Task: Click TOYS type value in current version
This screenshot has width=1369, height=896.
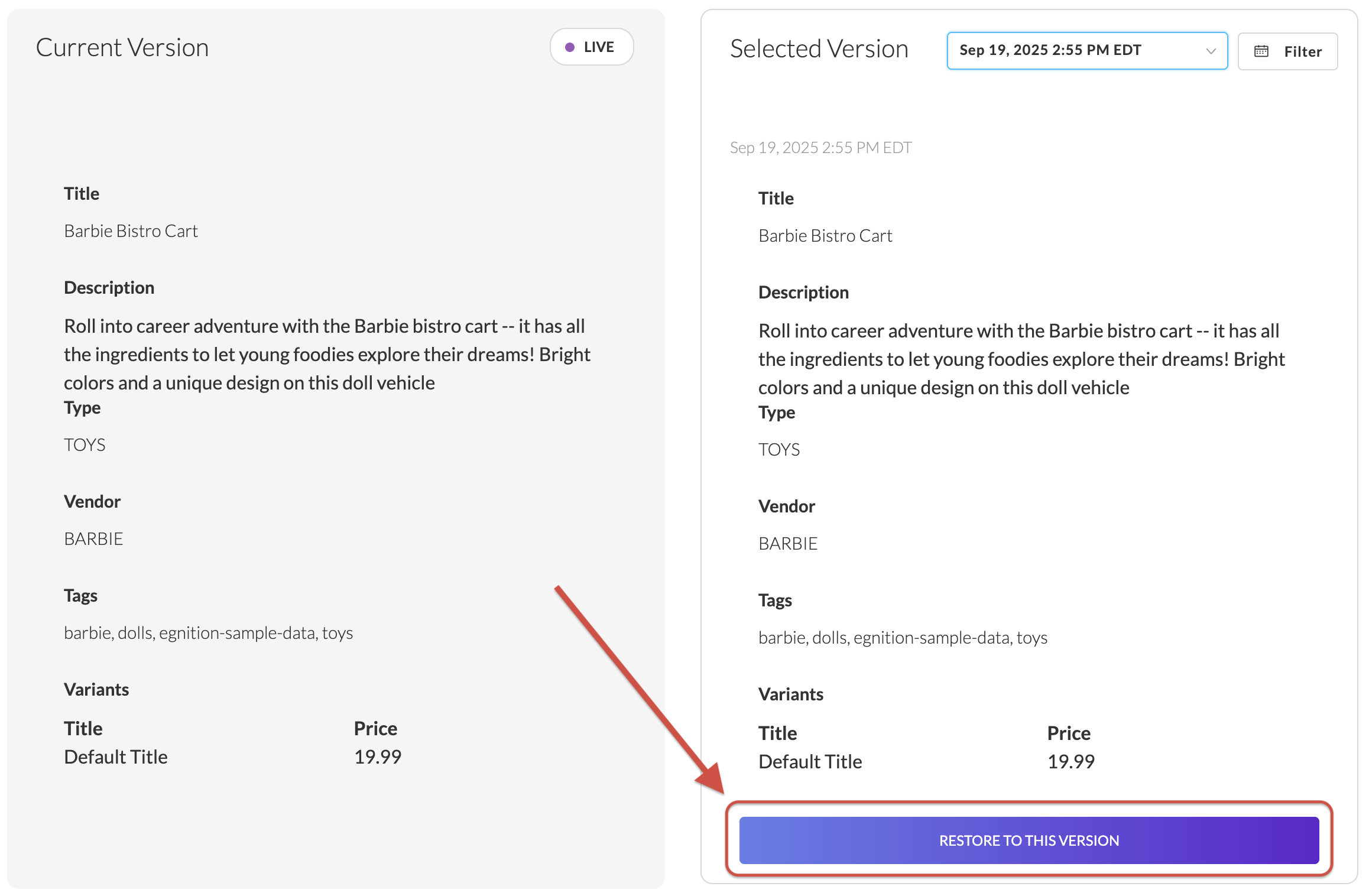Action: (85, 445)
